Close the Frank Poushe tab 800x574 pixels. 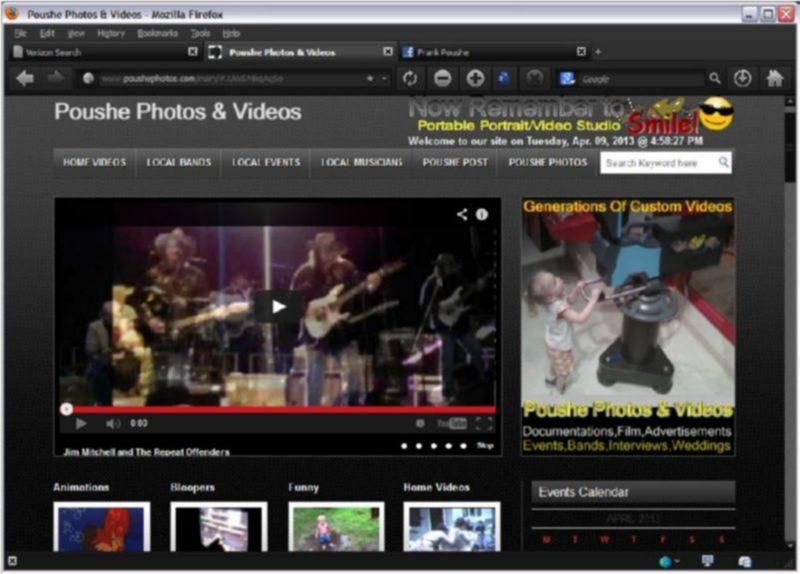coord(581,52)
